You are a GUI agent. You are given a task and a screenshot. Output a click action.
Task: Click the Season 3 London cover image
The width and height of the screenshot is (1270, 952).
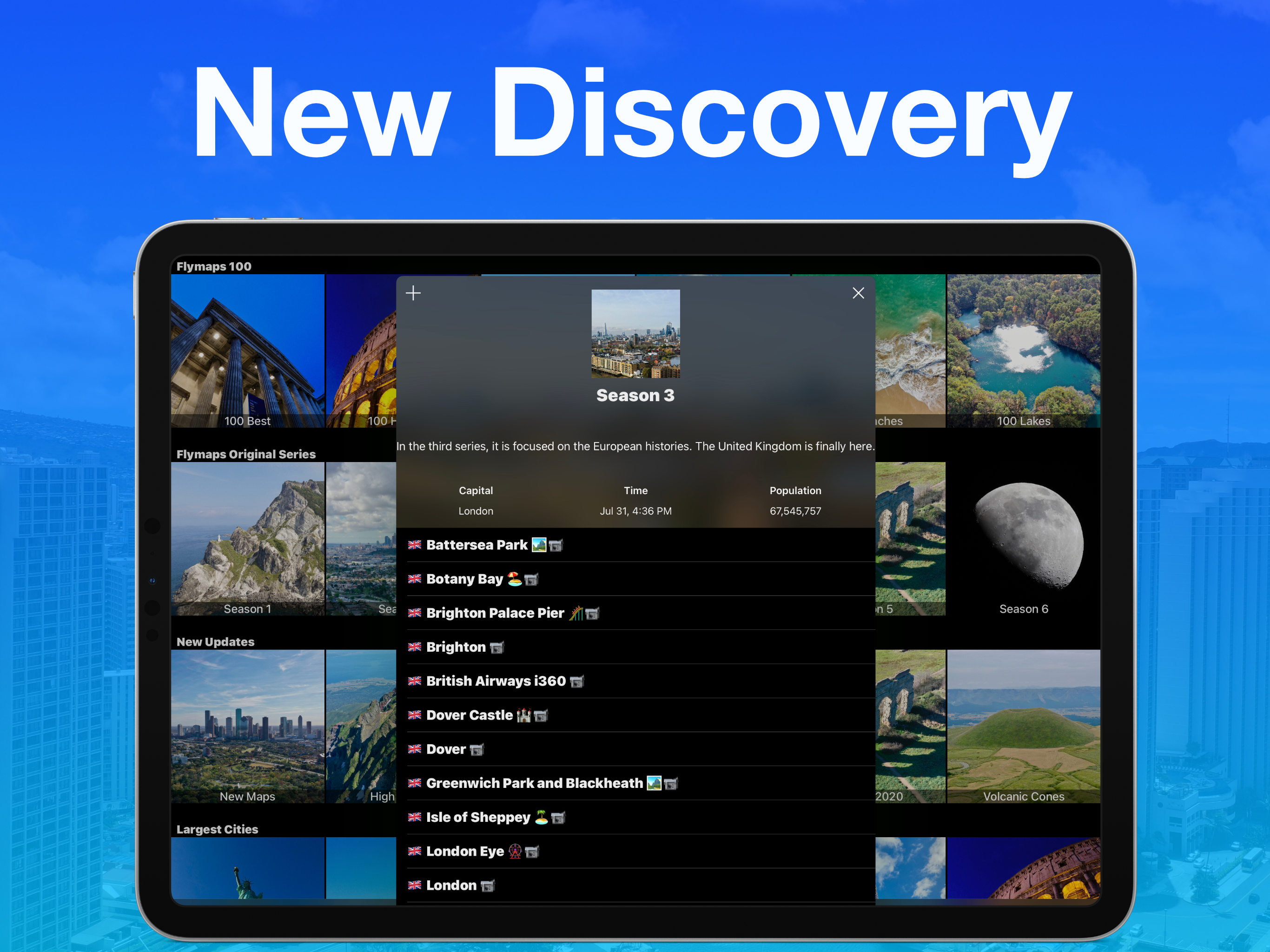[635, 334]
